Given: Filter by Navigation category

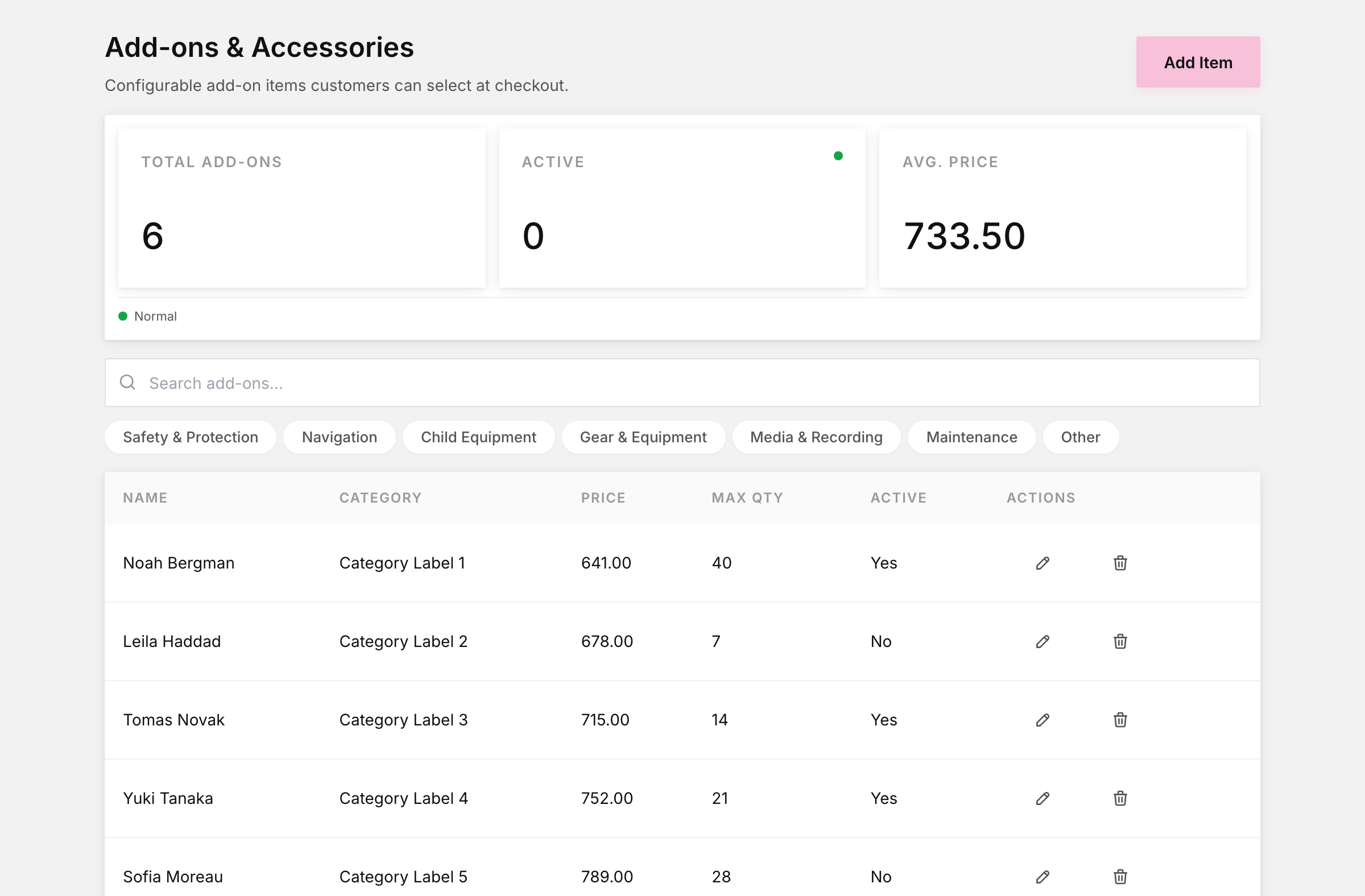Looking at the screenshot, I should tap(340, 437).
